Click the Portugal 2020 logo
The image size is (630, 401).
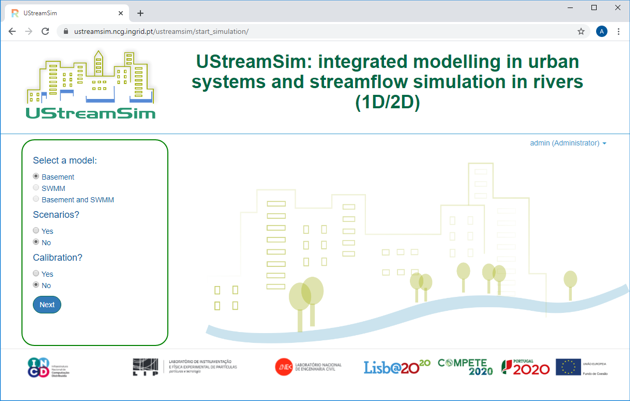pyautogui.click(x=525, y=367)
